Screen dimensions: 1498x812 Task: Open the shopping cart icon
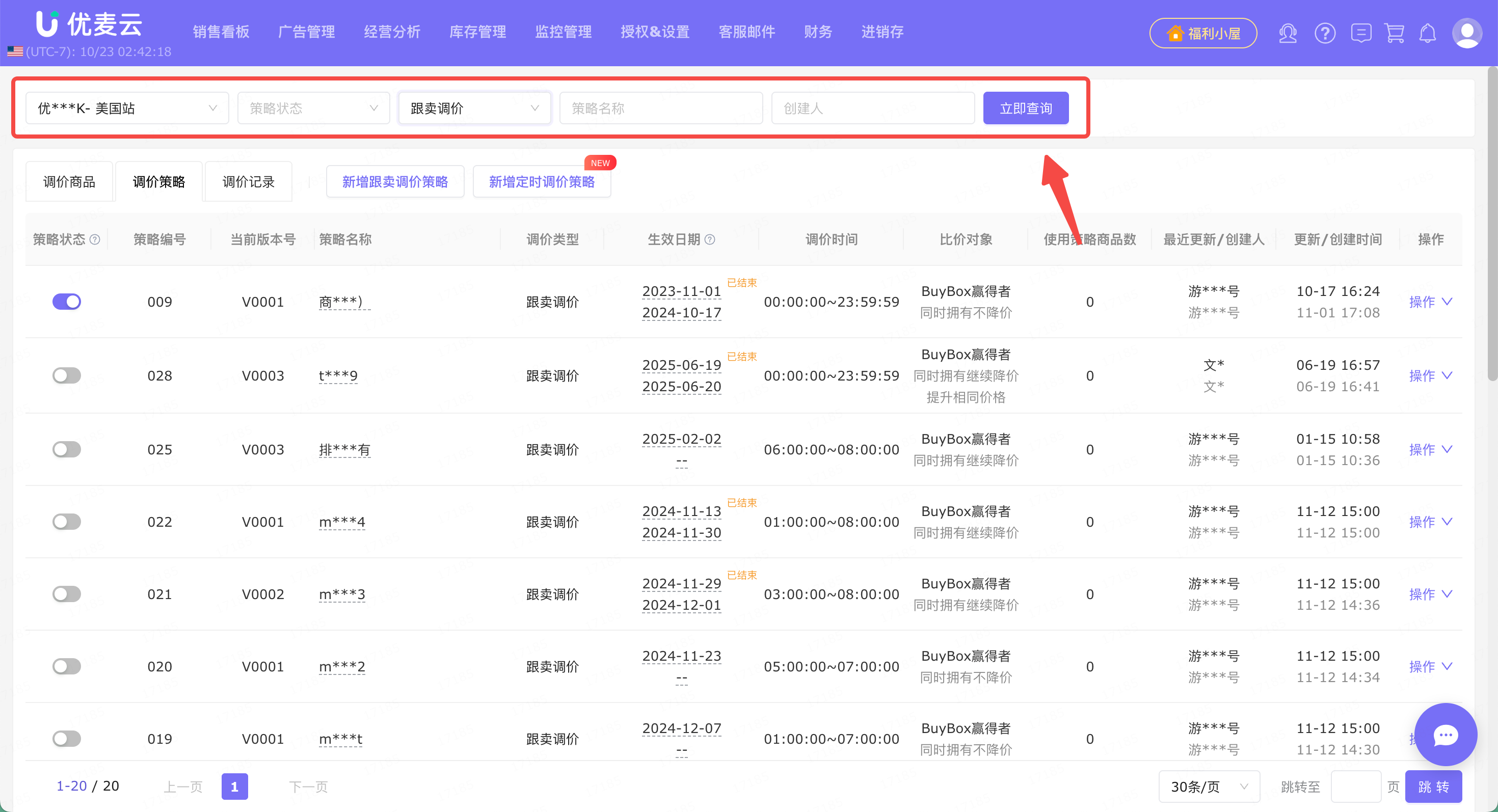[x=1395, y=33]
